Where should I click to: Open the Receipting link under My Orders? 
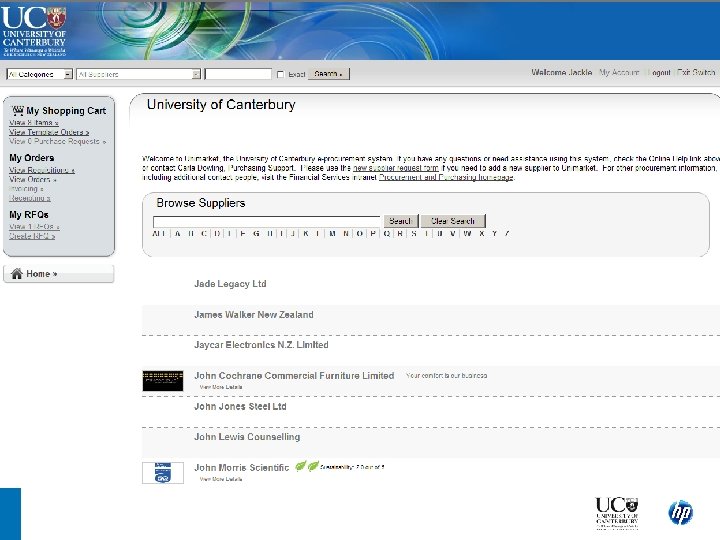[30, 198]
